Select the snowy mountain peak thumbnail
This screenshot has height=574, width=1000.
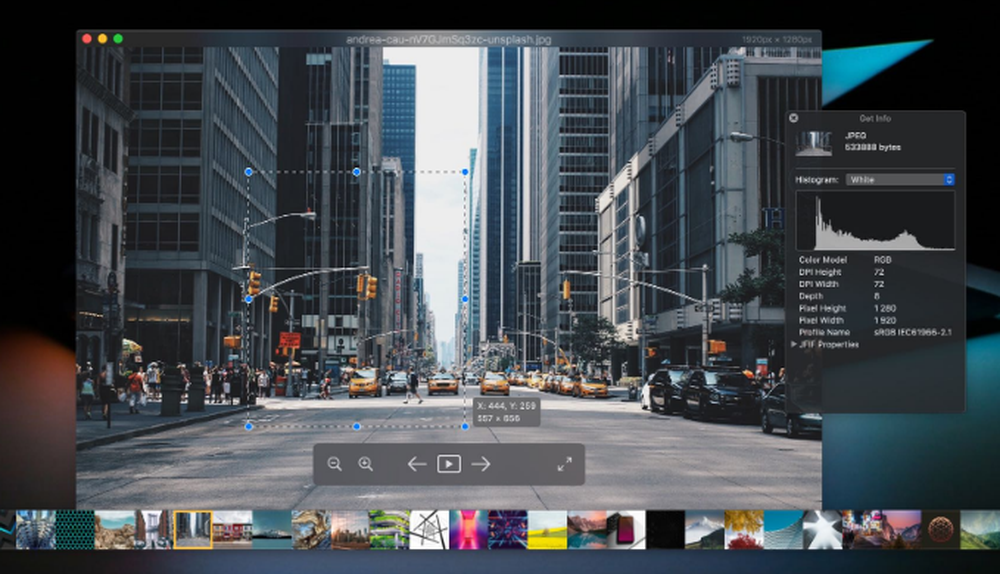pyautogui.click(x=705, y=529)
